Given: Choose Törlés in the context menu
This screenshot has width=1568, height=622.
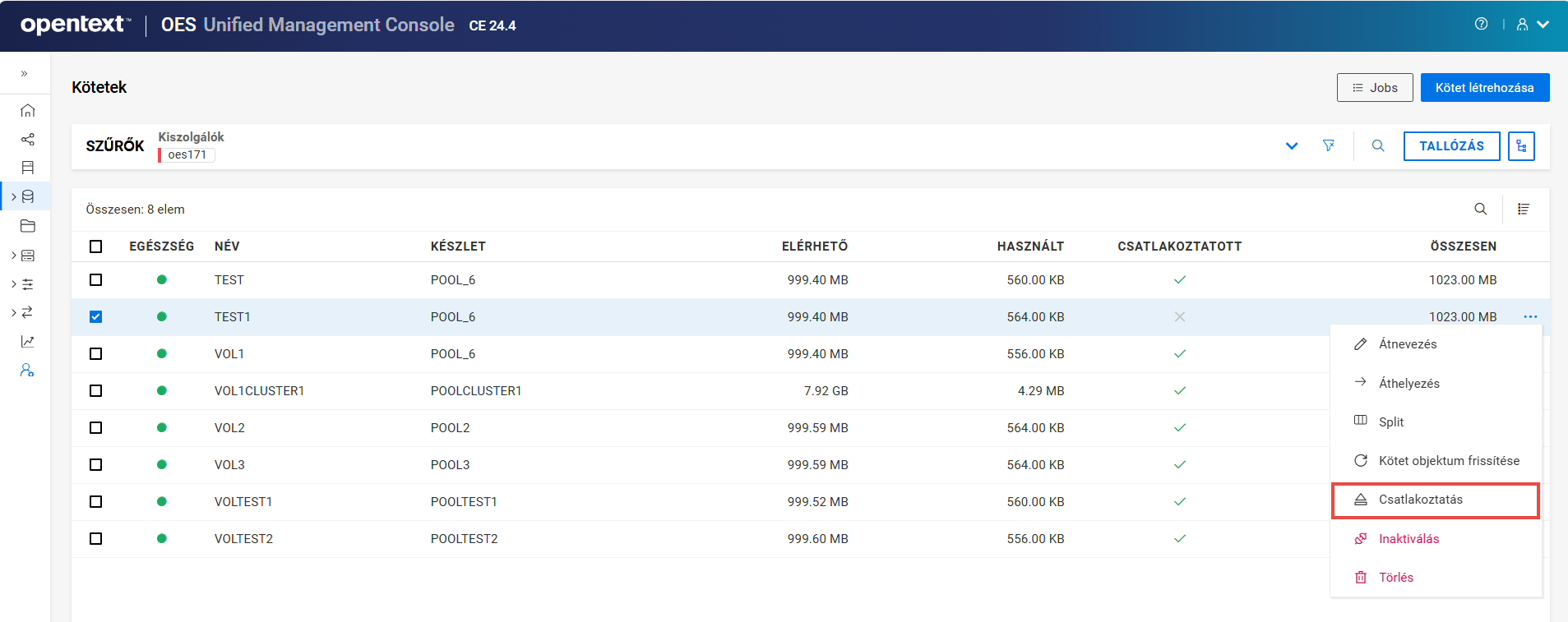Looking at the screenshot, I should pos(1395,578).
